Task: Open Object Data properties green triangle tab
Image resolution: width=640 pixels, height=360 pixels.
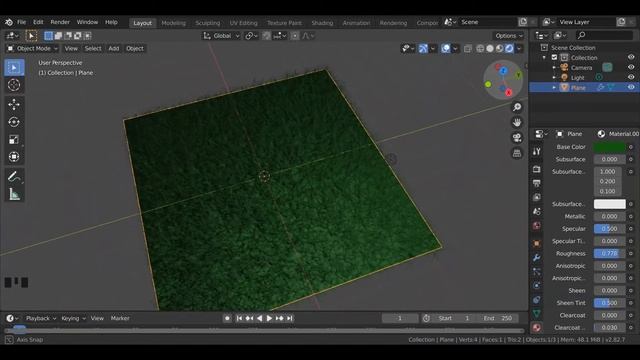Action: (x=537, y=313)
